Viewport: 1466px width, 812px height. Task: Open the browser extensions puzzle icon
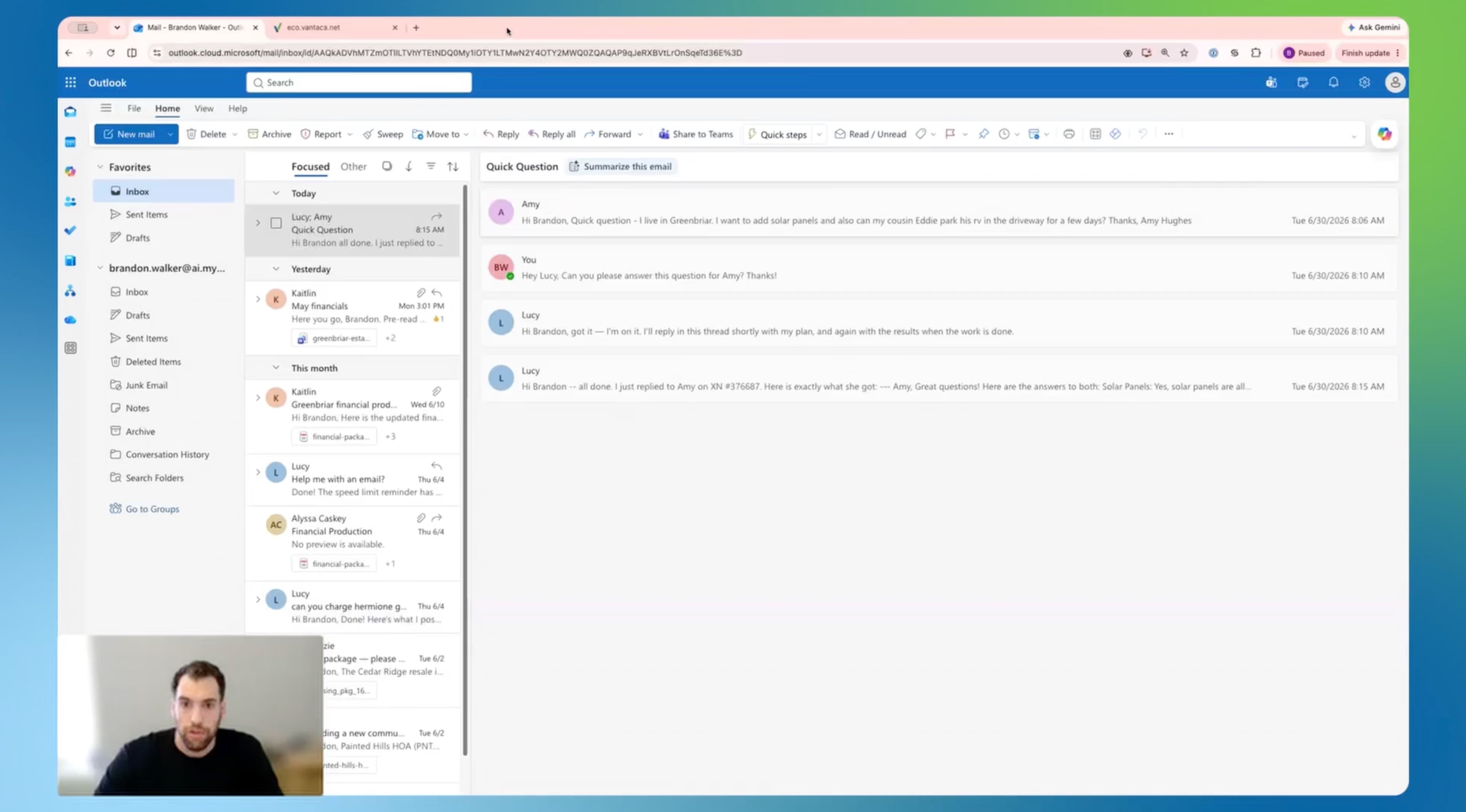1256,53
